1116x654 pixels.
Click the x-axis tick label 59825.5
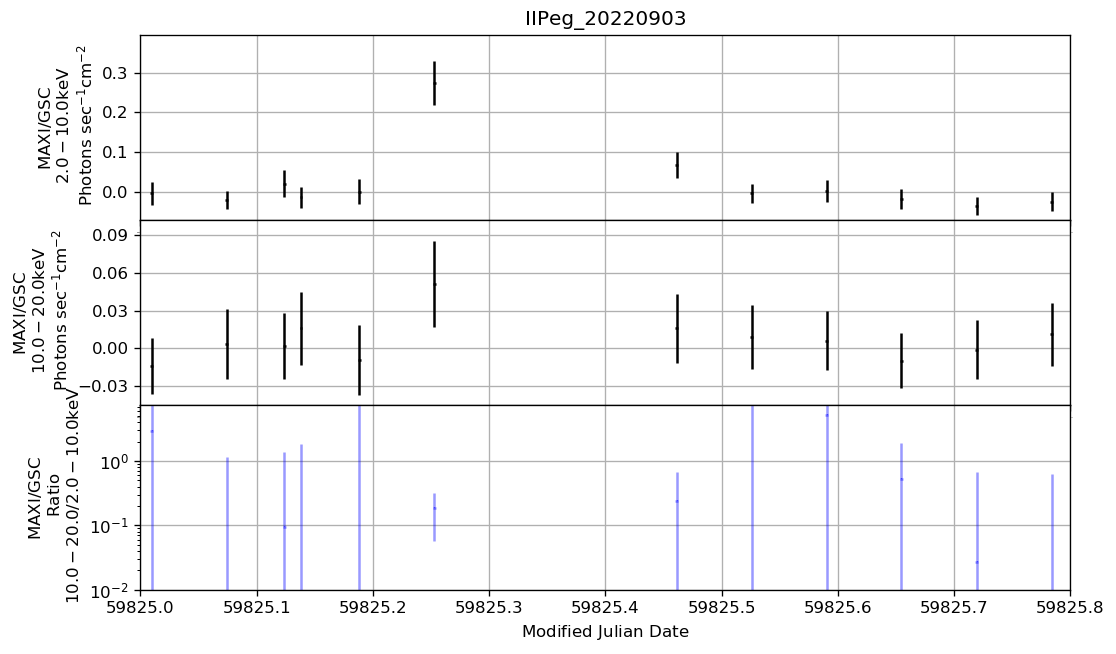point(722,607)
